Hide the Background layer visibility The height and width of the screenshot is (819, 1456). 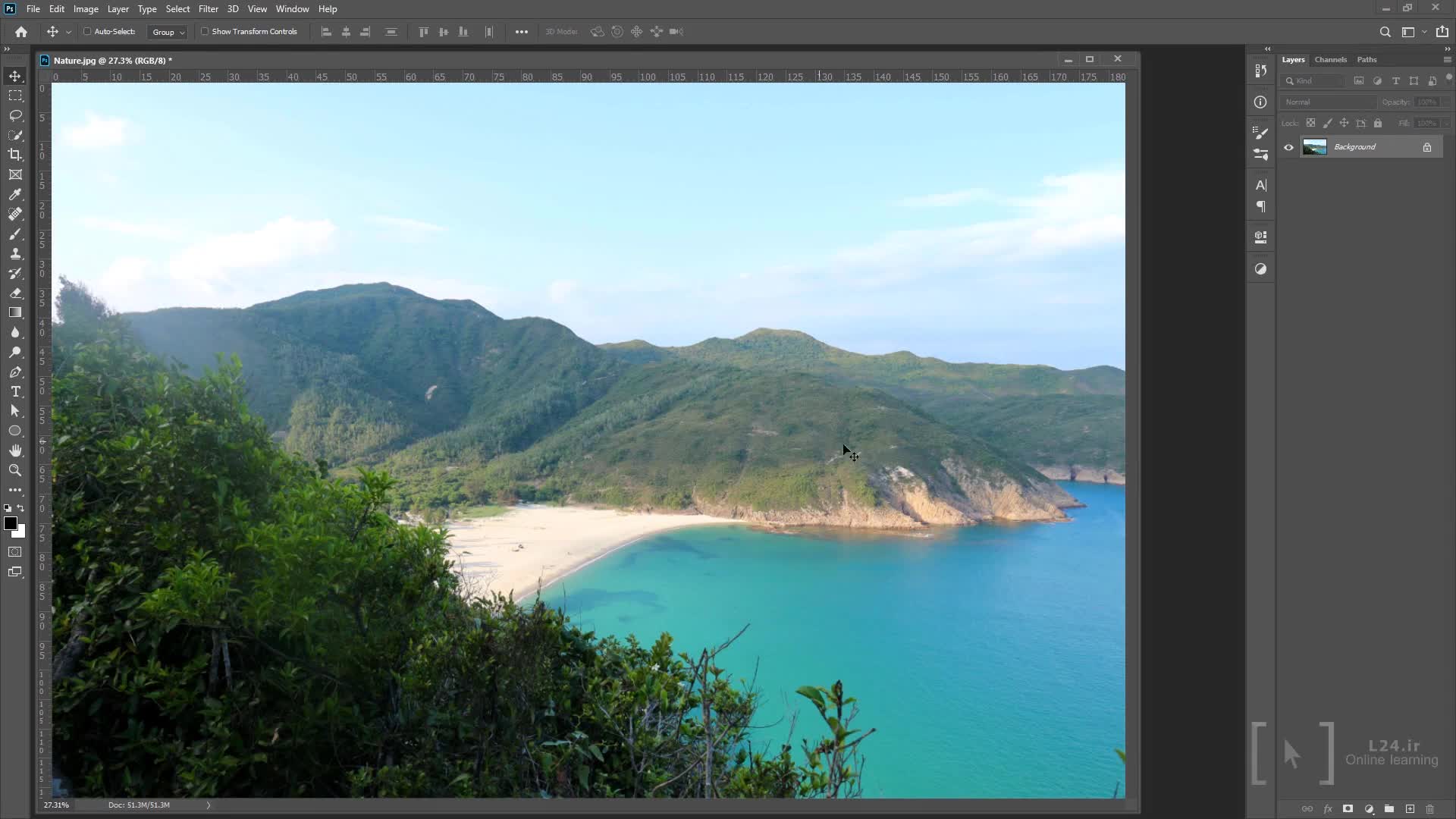1288,147
